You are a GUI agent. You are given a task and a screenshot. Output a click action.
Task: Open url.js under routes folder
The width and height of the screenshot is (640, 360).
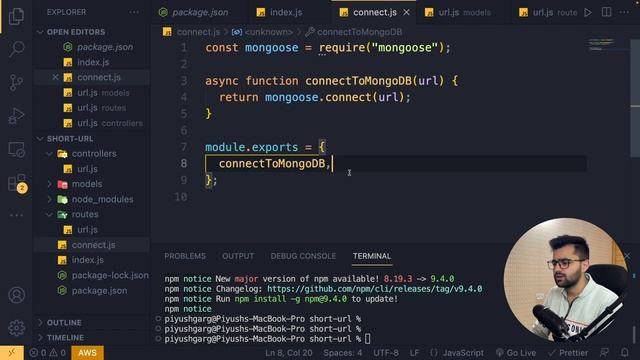(87, 229)
